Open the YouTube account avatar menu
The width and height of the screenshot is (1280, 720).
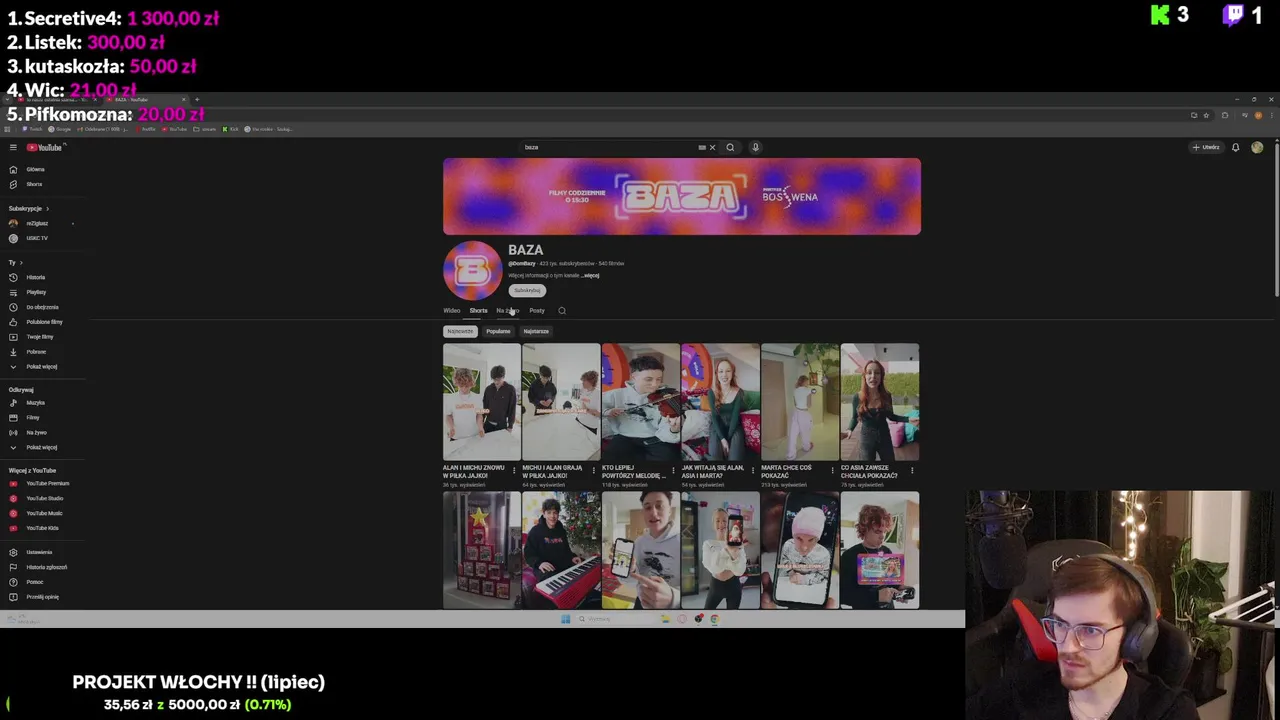coord(1257,147)
